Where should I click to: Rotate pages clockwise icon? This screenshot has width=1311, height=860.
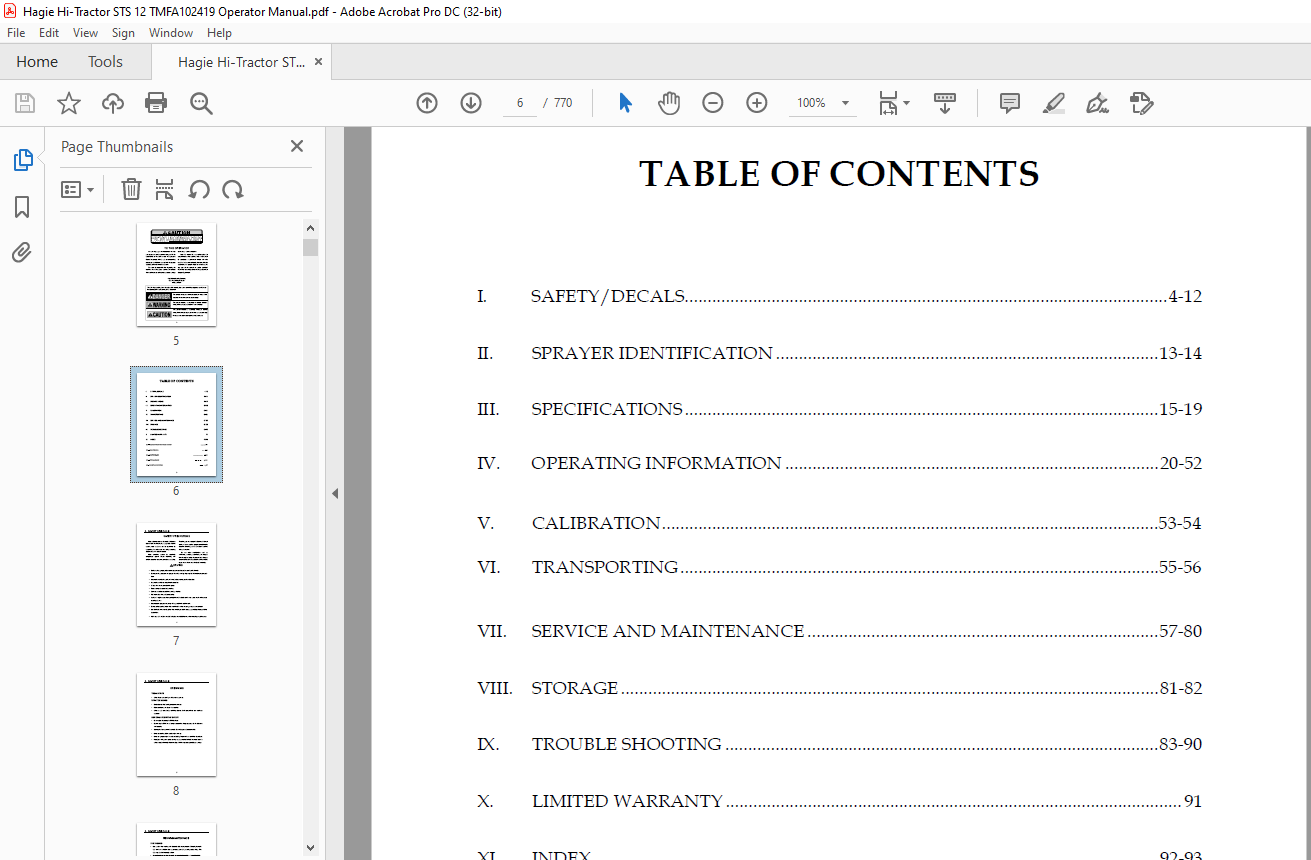pyautogui.click(x=233, y=189)
